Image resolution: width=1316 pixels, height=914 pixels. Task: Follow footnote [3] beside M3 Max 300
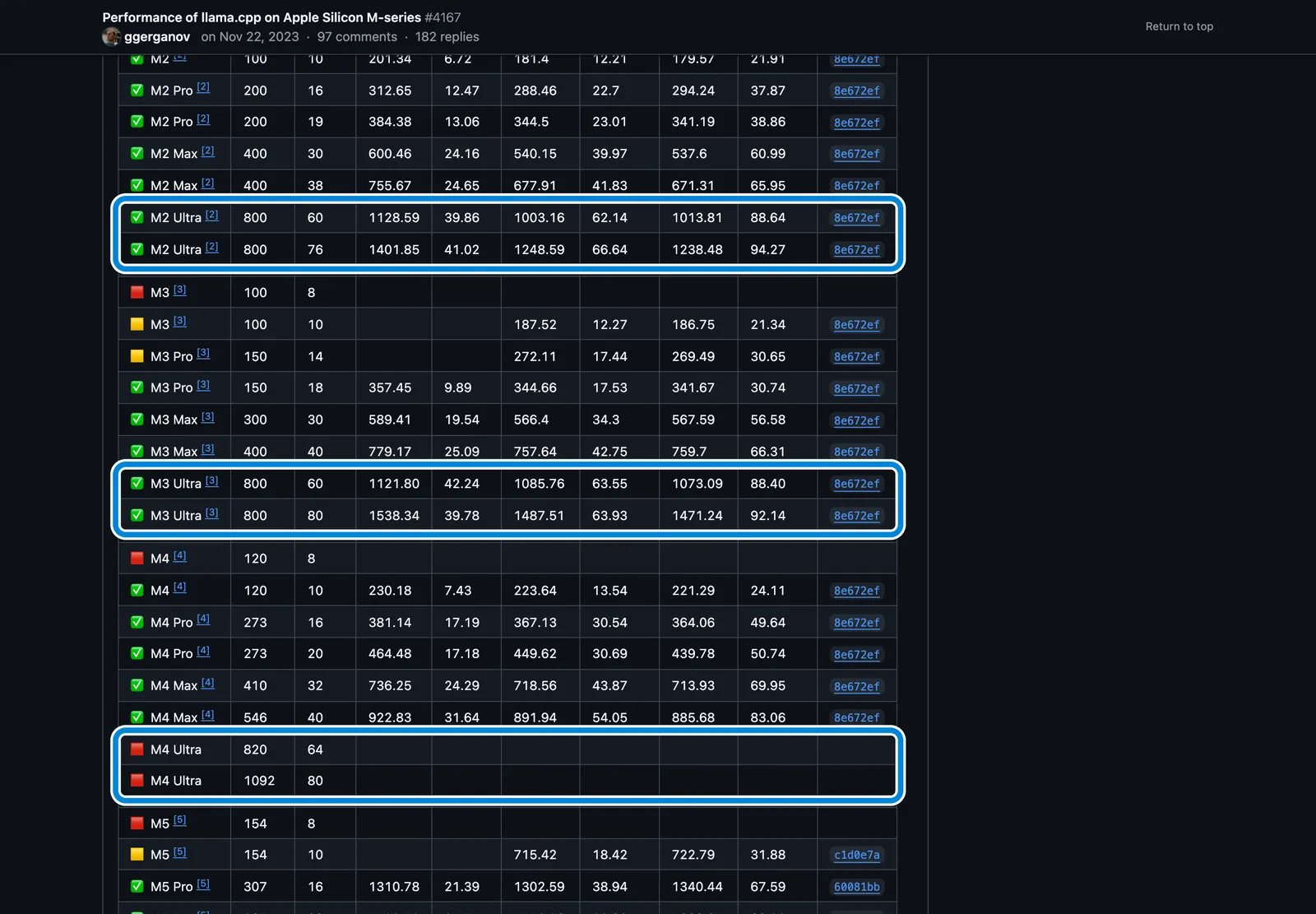click(208, 417)
